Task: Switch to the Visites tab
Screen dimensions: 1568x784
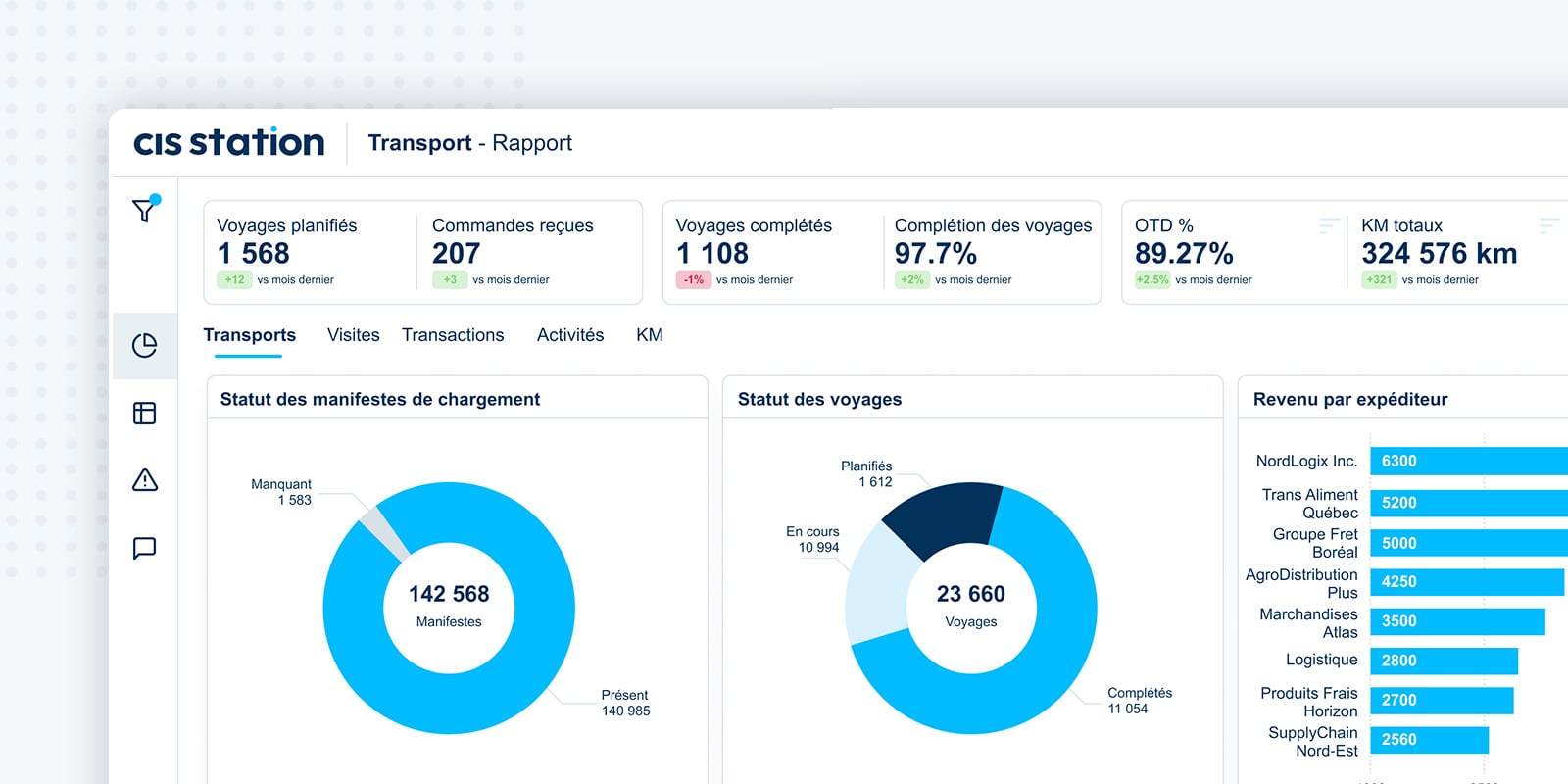Action: 353,335
